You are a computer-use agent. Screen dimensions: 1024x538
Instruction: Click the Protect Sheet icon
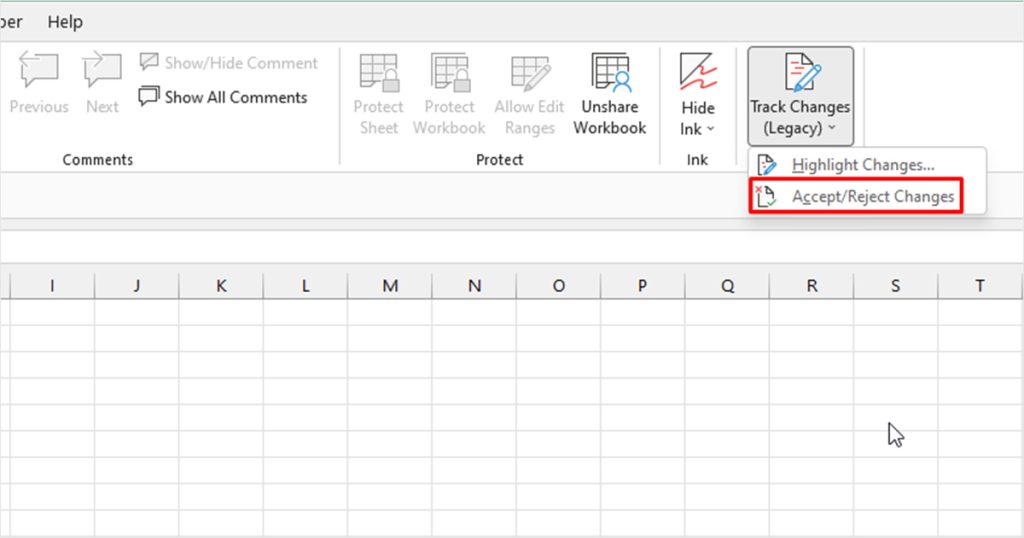(x=378, y=72)
